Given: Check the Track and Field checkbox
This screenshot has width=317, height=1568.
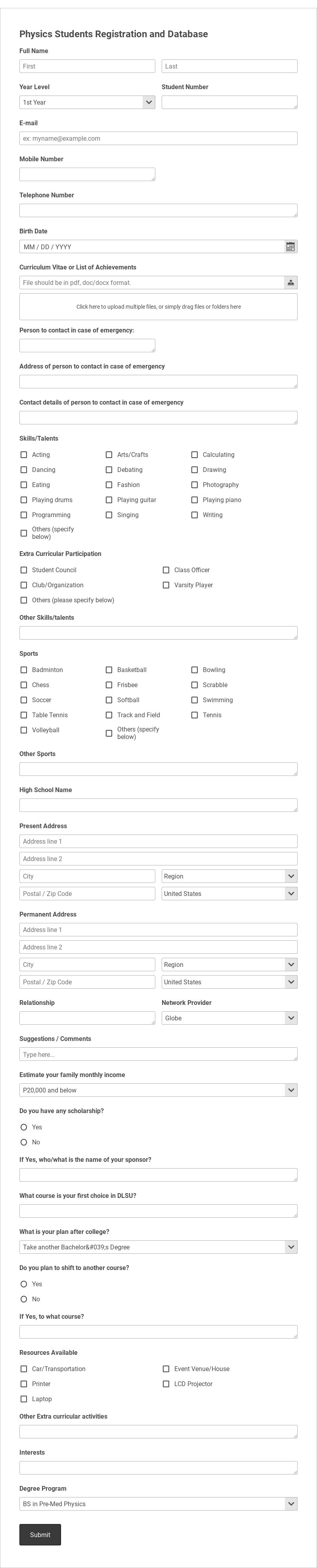Looking at the screenshot, I should (109, 715).
